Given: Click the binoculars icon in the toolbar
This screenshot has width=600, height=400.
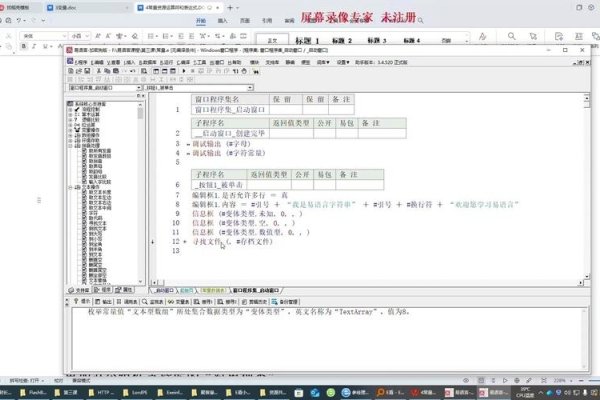Looking at the screenshot, I should 256,71.
